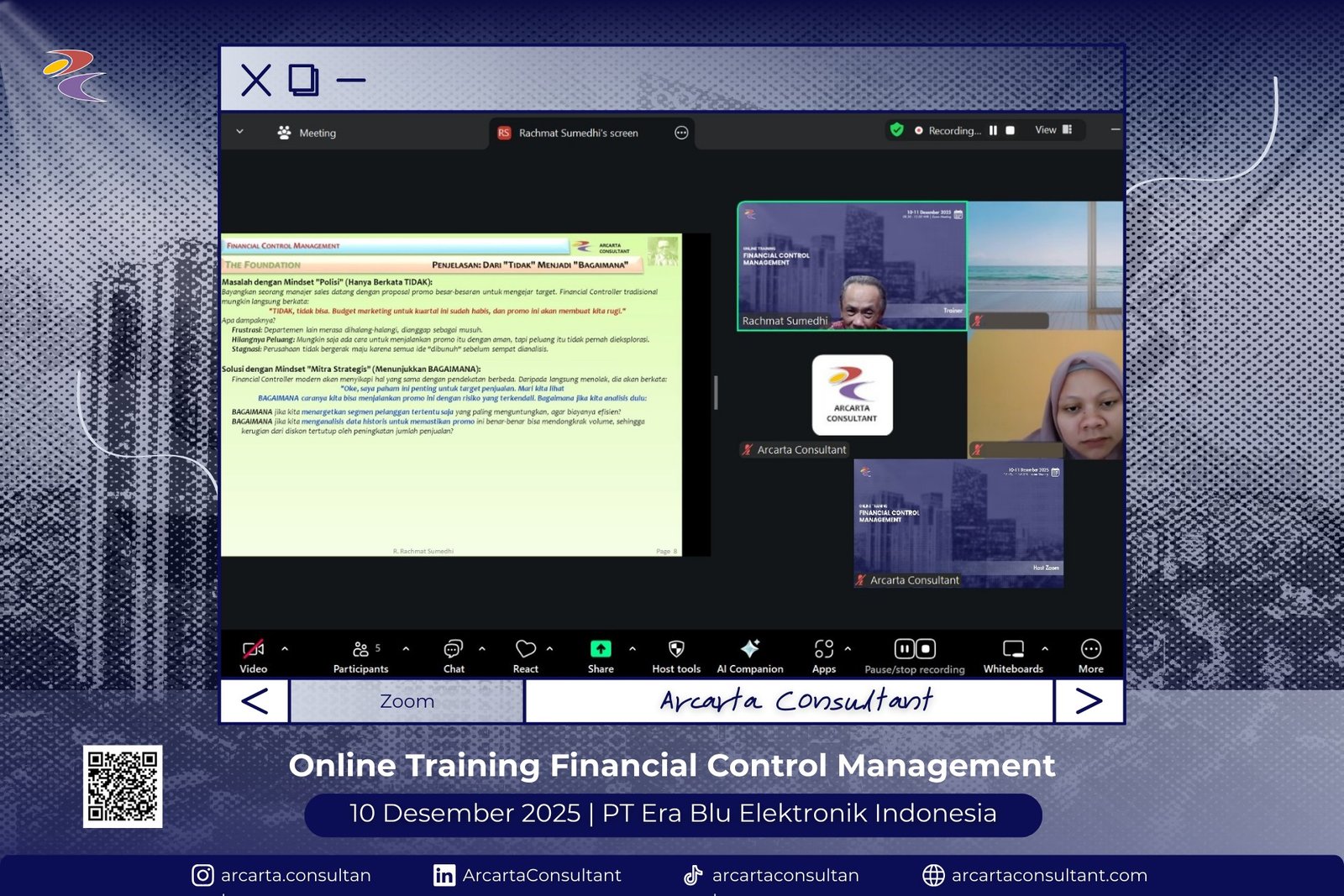Image resolution: width=1344 pixels, height=896 pixels.
Task: Click the green Share screen button
Action: coord(601,649)
